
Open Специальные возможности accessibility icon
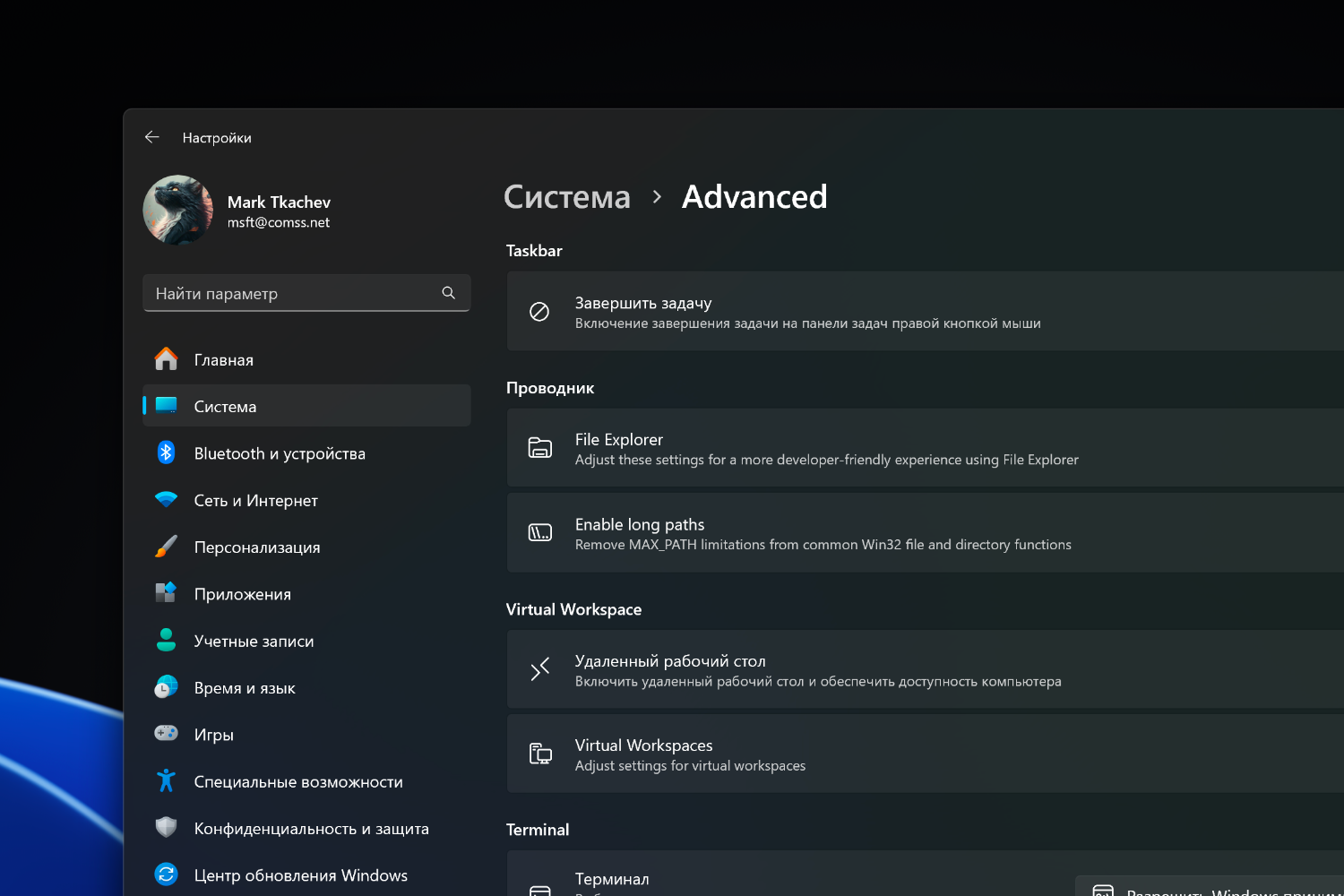tap(167, 780)
